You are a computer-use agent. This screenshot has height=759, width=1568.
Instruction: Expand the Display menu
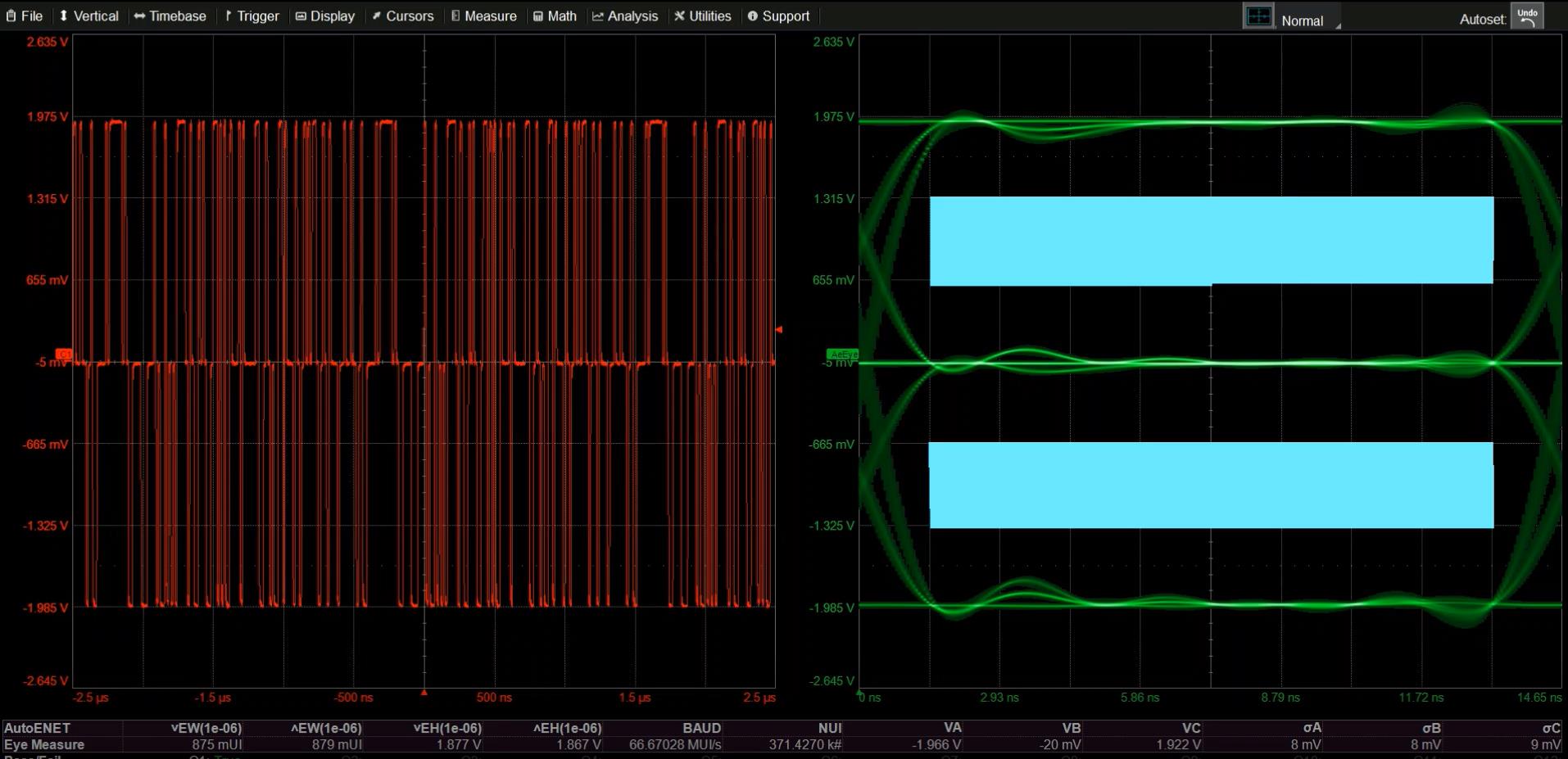click(x=325, y=16)
